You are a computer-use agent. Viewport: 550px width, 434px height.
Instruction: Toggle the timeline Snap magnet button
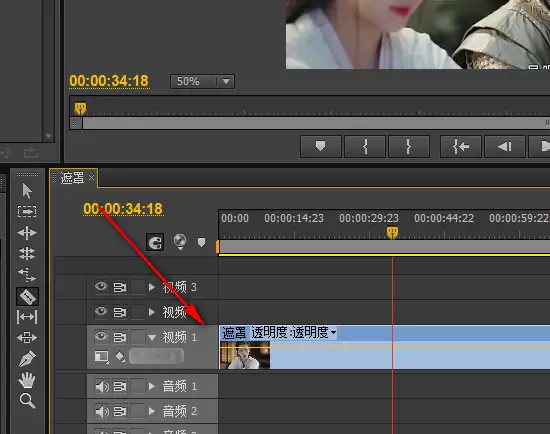[x=155, y=242]
